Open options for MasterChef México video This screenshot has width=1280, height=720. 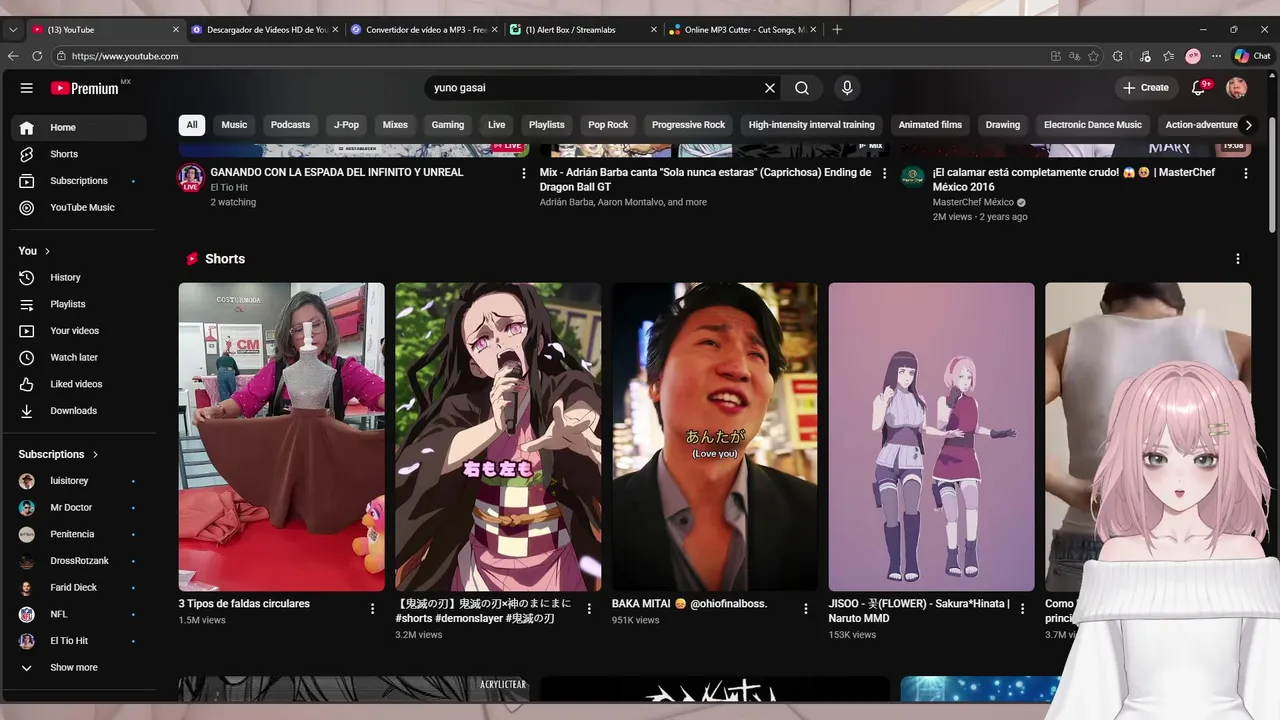[1245, 173]
